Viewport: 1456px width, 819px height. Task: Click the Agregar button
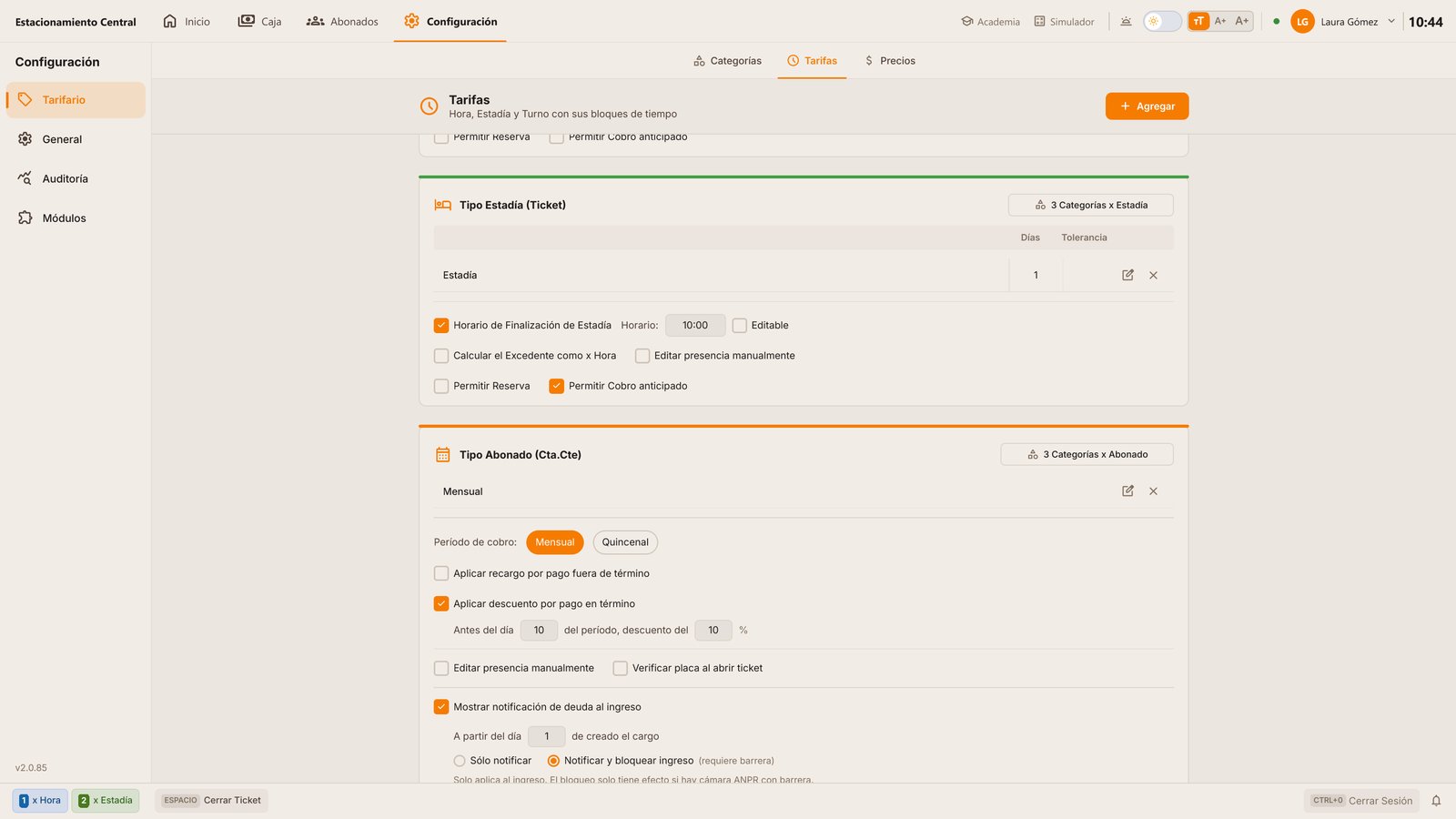pos(1147,106)
